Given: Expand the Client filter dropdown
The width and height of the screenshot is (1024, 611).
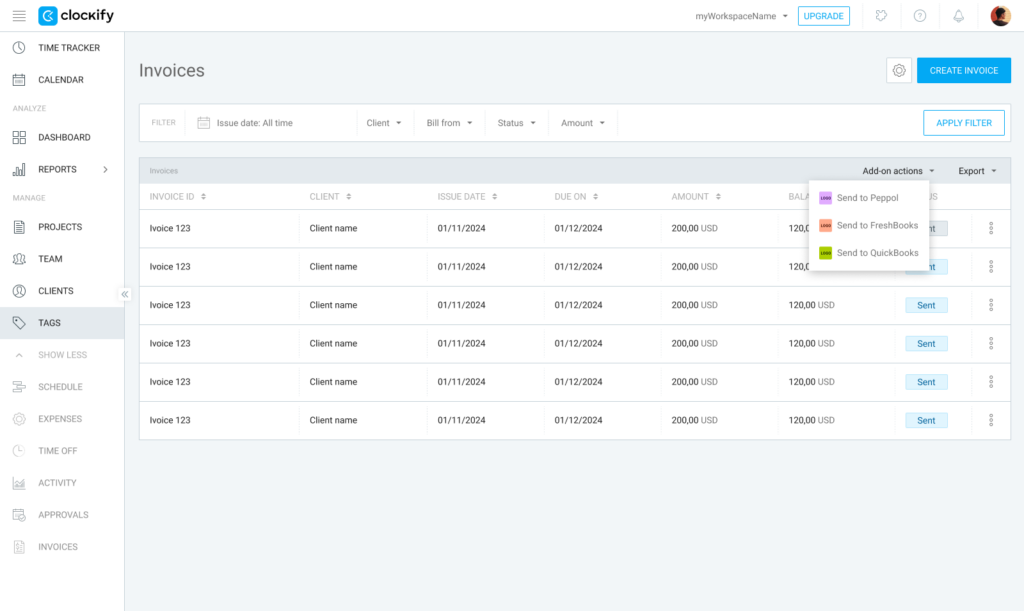Looking at the screenshot, I should point(384,123).
